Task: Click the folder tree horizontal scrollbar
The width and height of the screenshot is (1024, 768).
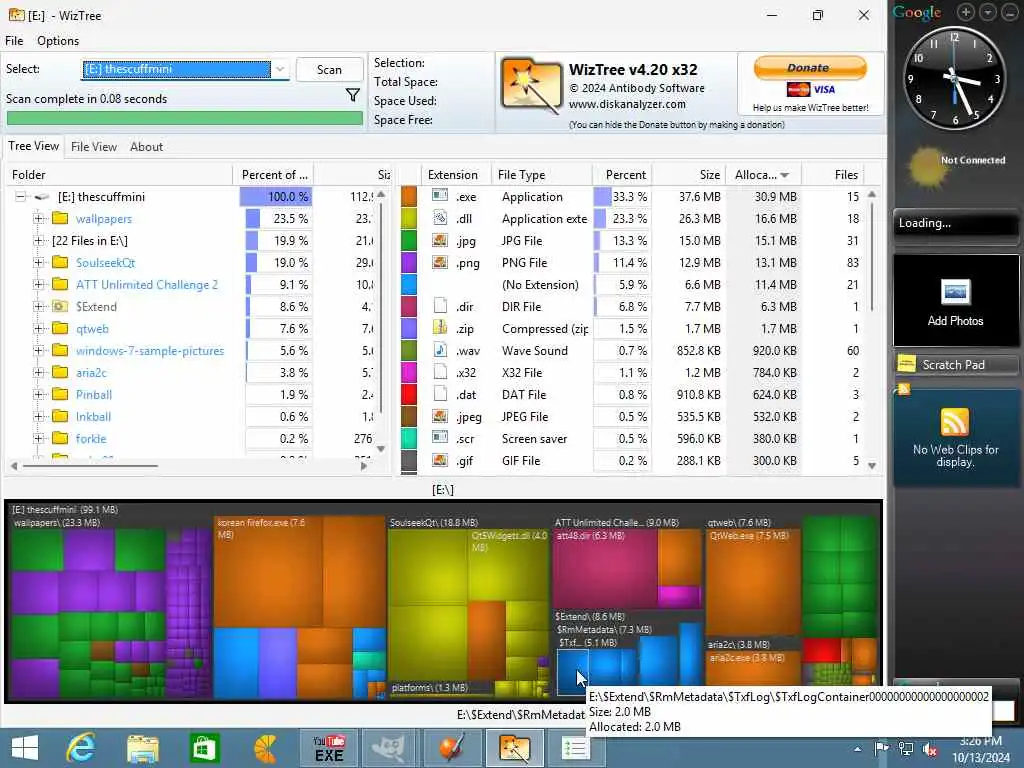Action: [91, 466]
